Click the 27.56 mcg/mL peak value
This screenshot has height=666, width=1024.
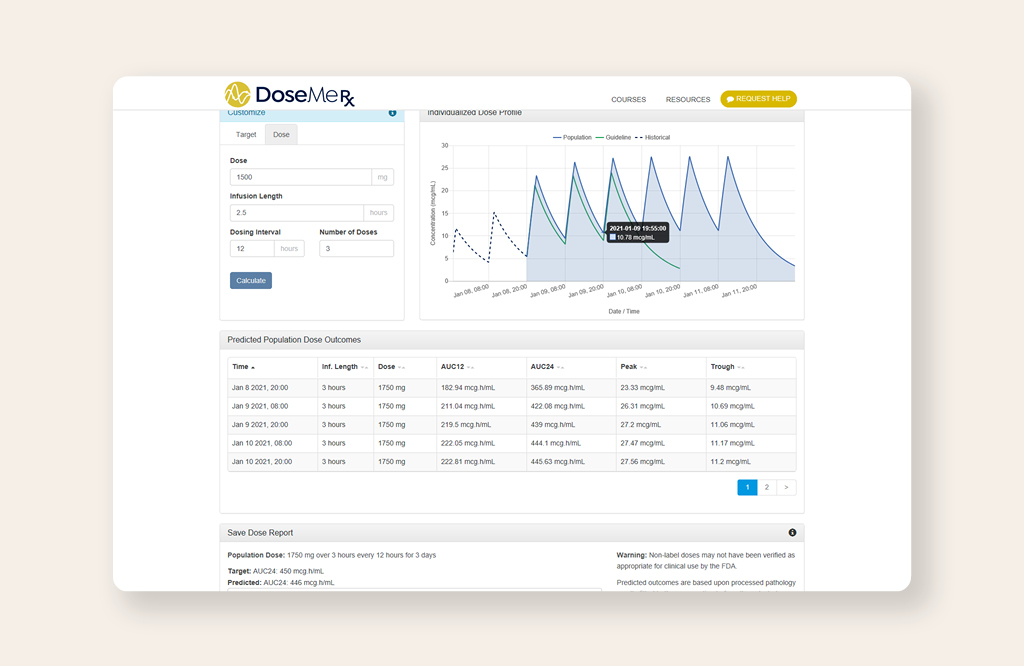pos(643,462)
